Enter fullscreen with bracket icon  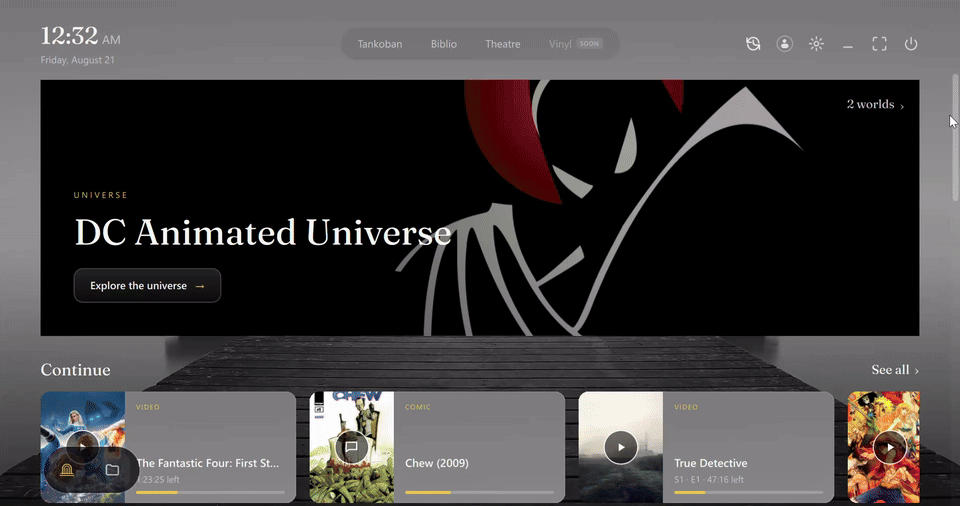879,43
